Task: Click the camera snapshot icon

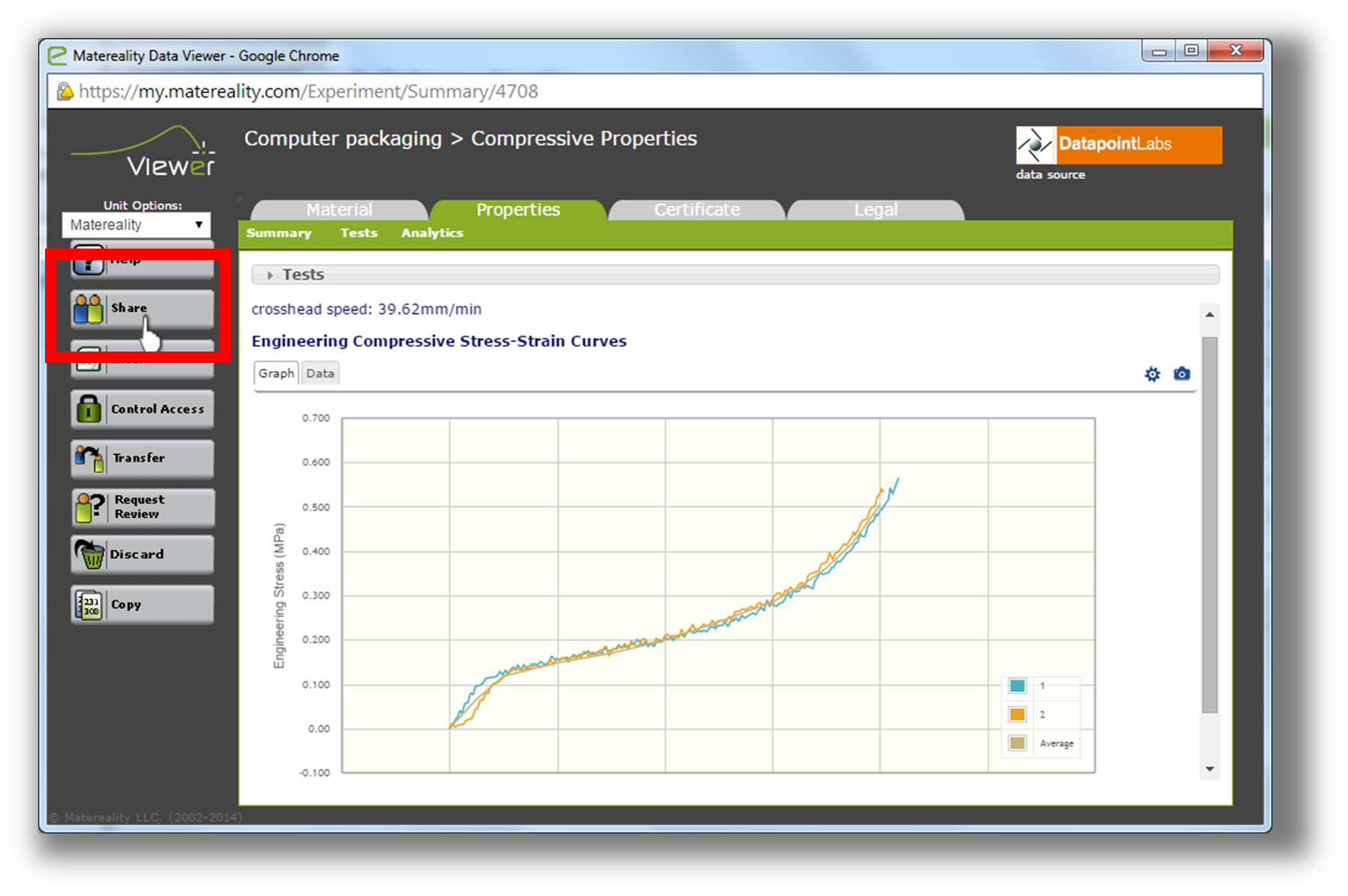Action: (1182, 374)
